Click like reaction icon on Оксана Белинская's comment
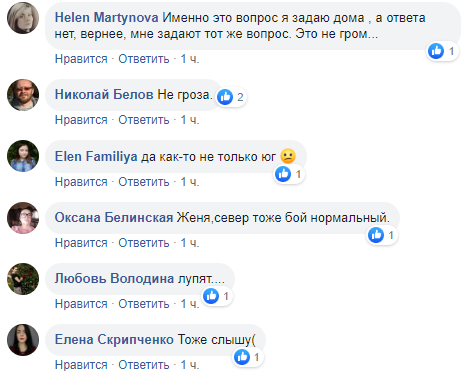The image size is (471, 376). pos(376,235)
